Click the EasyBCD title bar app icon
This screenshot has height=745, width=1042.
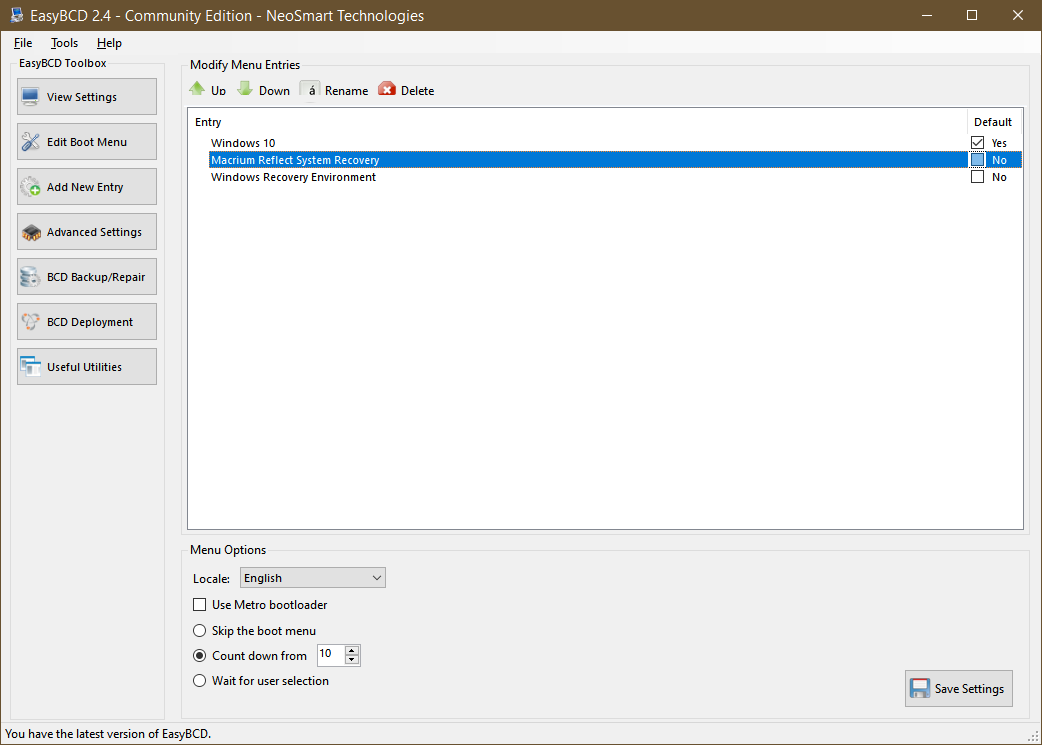pos(17,15)
